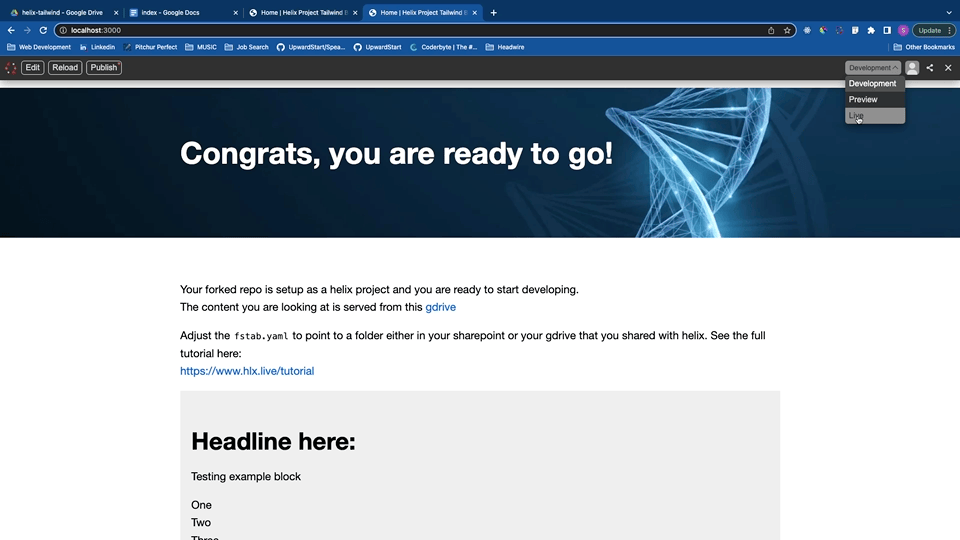The image size is (960, 540).
Task: Click the share page icon in address bar
Action: [771, 30]
